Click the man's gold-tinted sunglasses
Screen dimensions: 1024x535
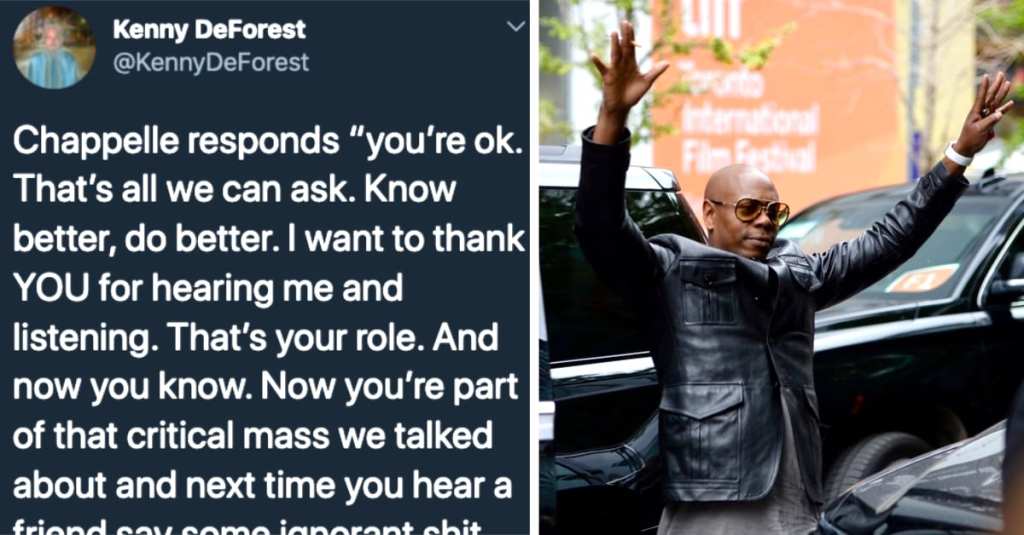753,210
